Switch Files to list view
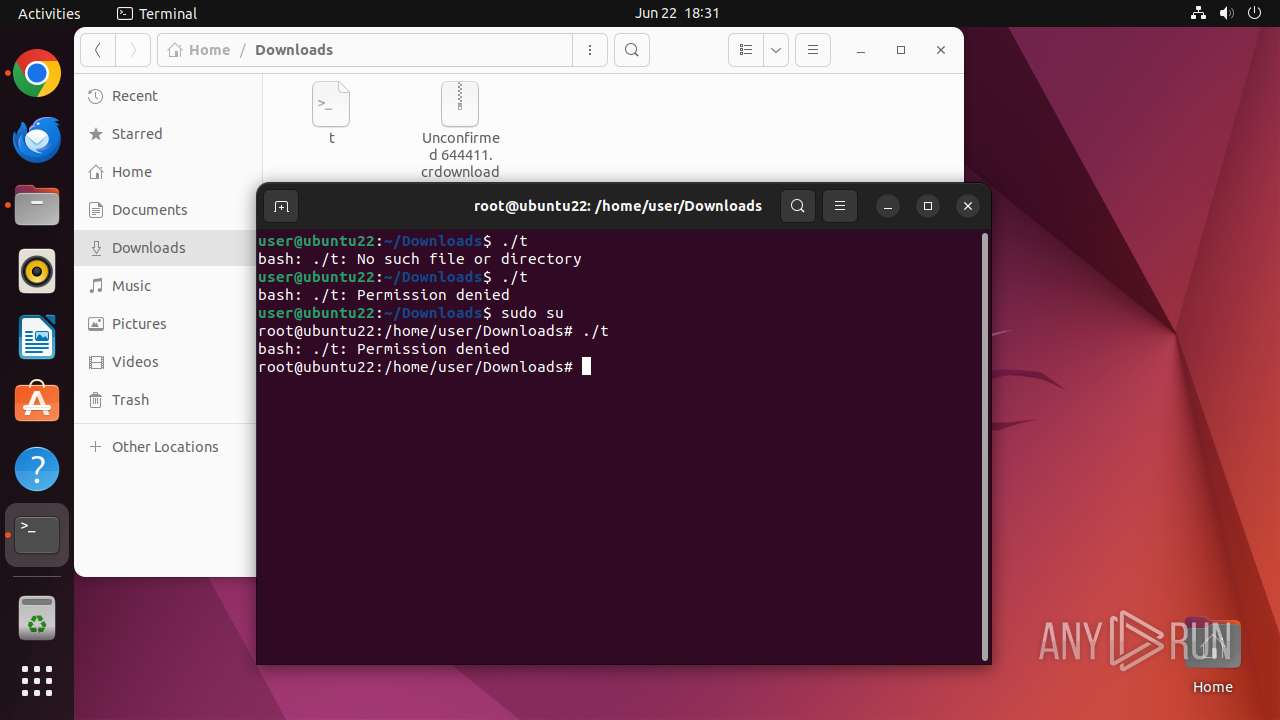 [745, 50]
